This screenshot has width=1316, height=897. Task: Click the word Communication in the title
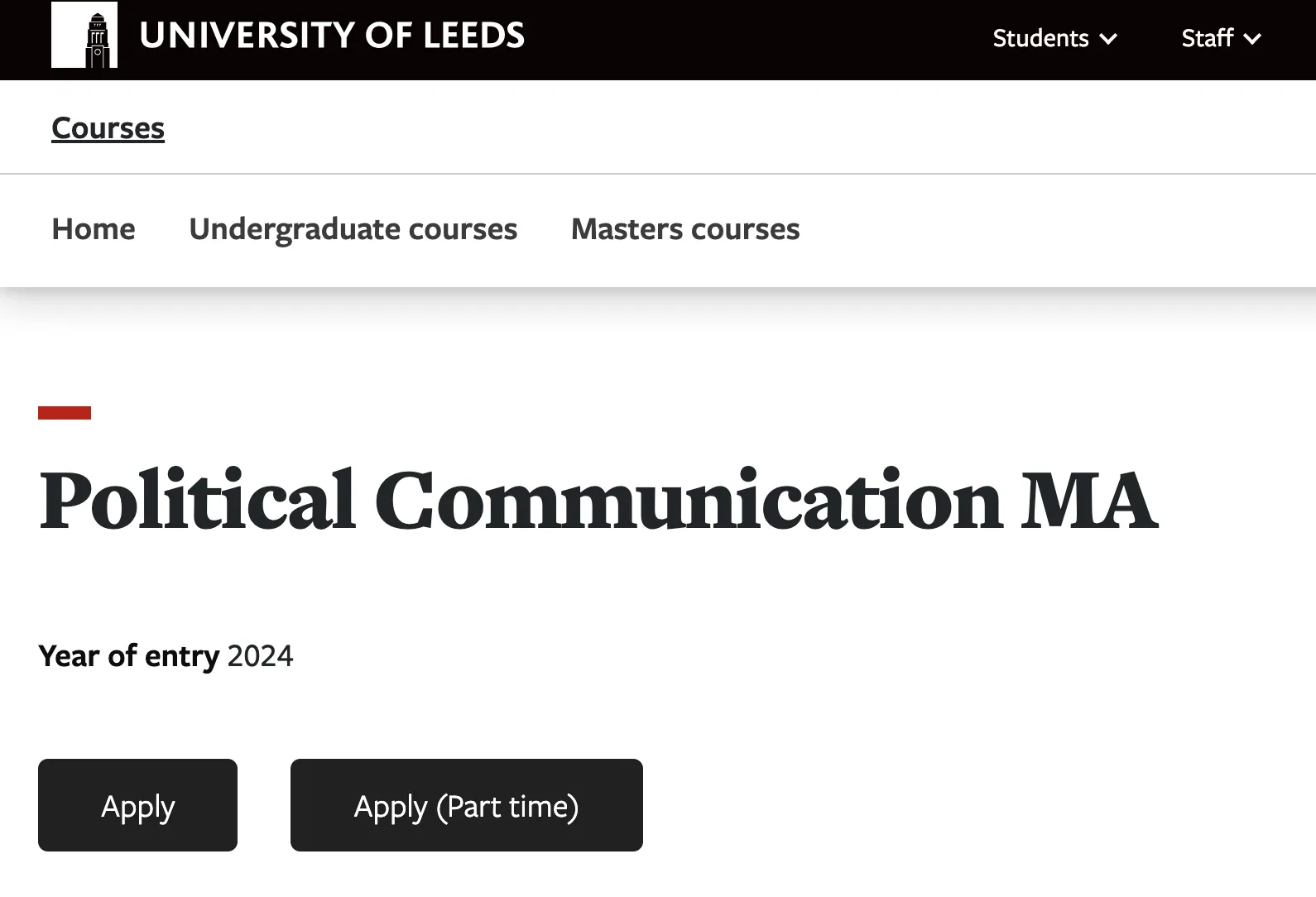pos(688,501)
